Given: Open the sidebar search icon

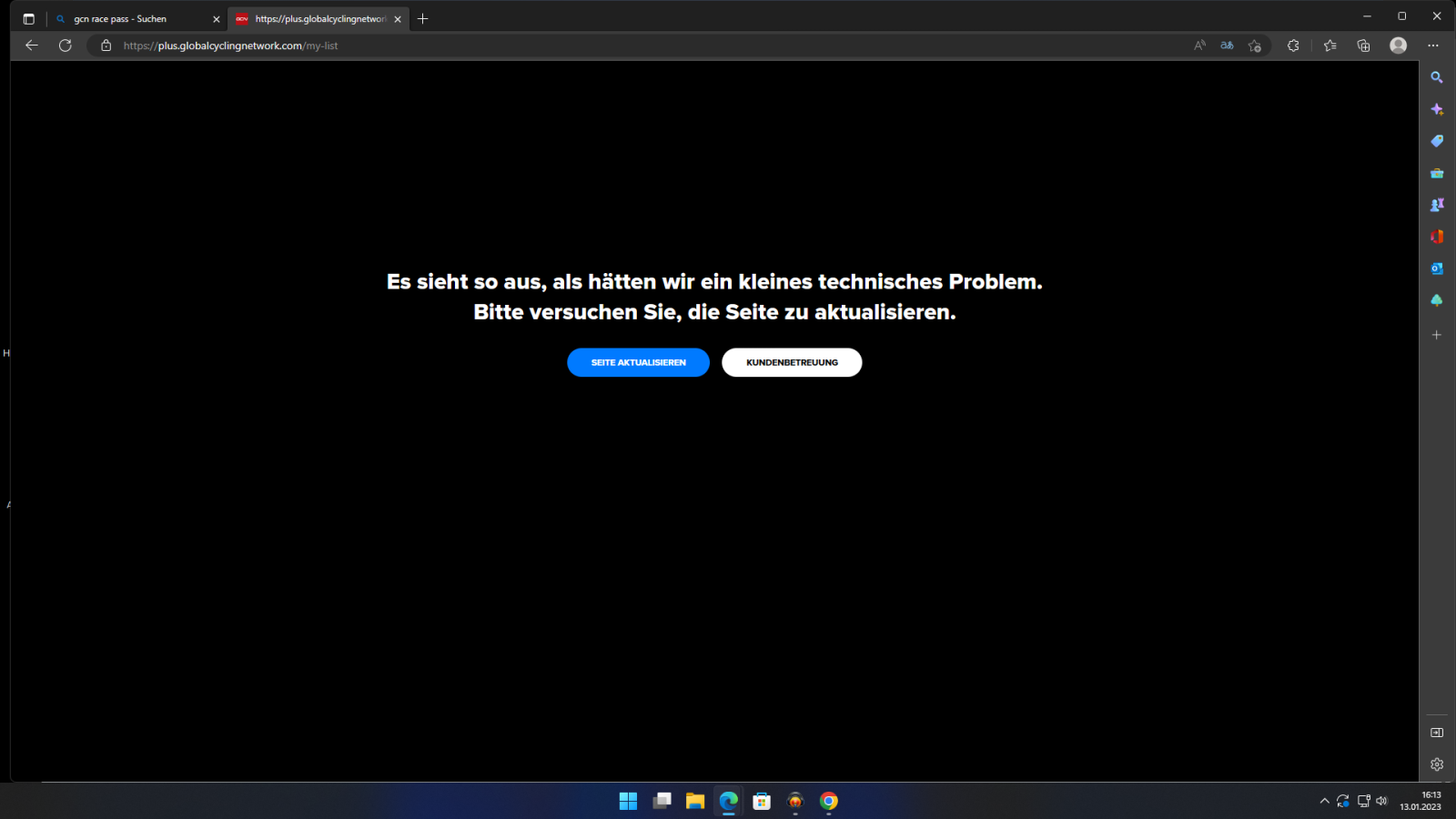Looking at the screenshot, I should [x=1437, y=77].
